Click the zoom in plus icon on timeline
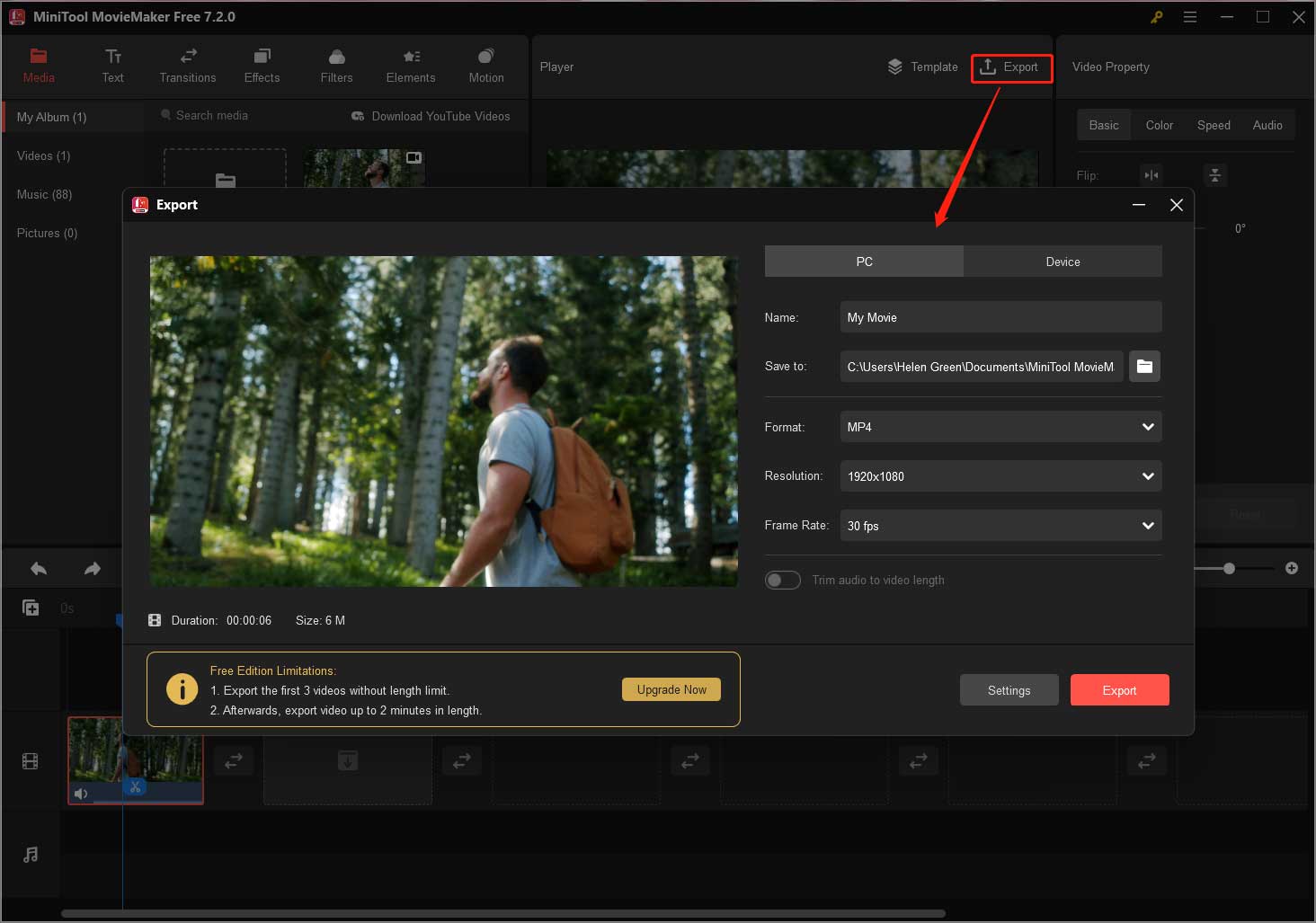Screen dimensions: 1316x923 tap(1292, 568)
